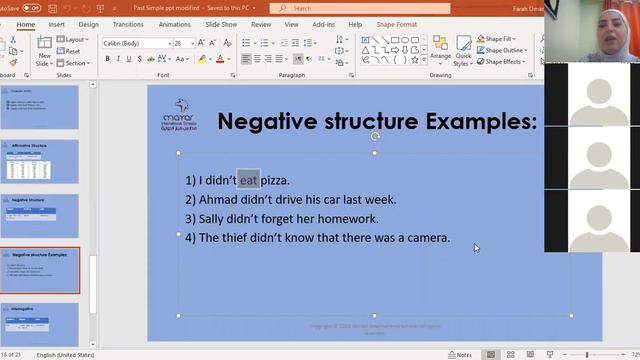Start slide show from status bar
640x360 pixels.
(550, 355)
